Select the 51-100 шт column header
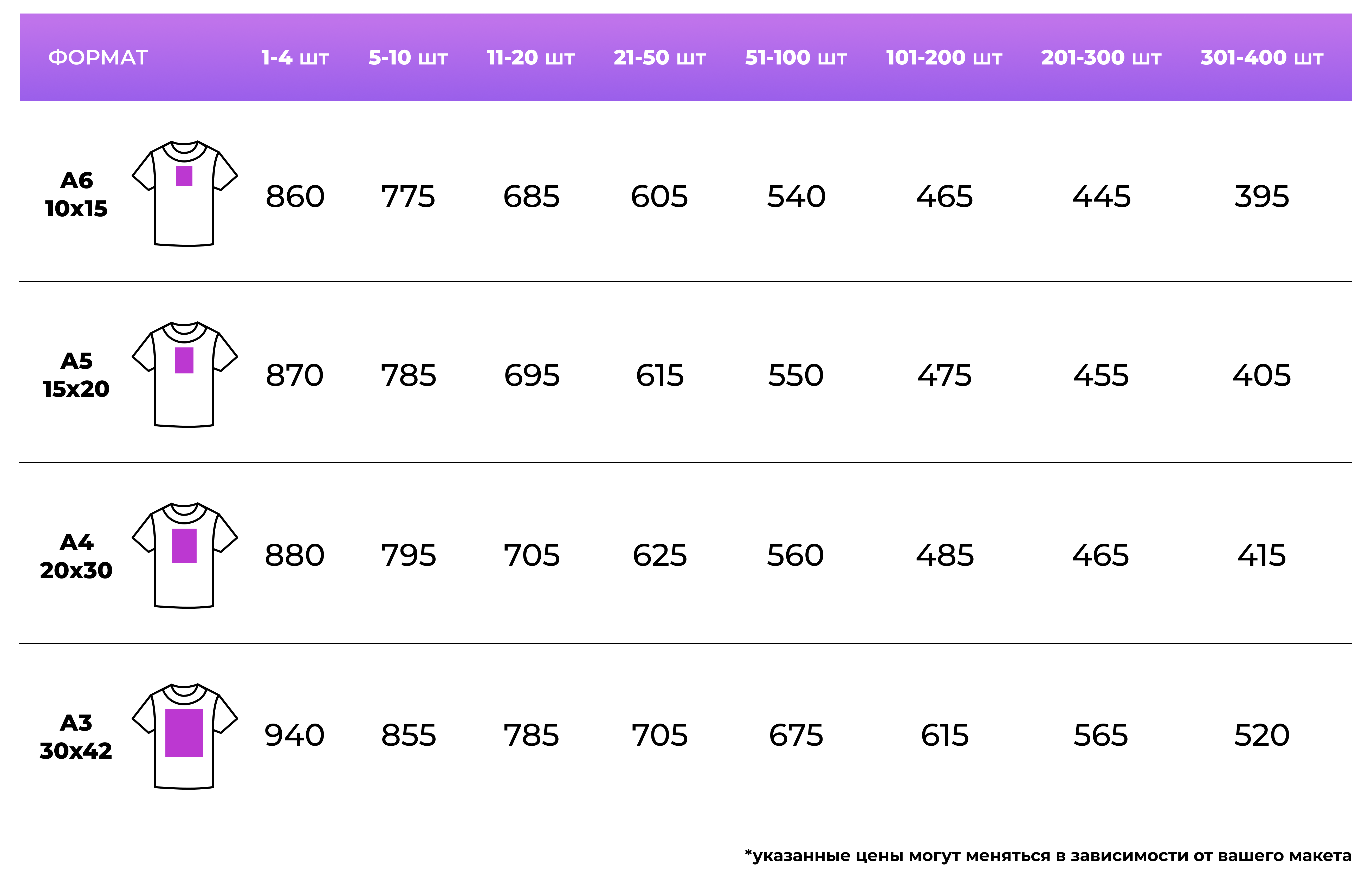This screenshot has width=1372, height=884. tap(796, 57)
